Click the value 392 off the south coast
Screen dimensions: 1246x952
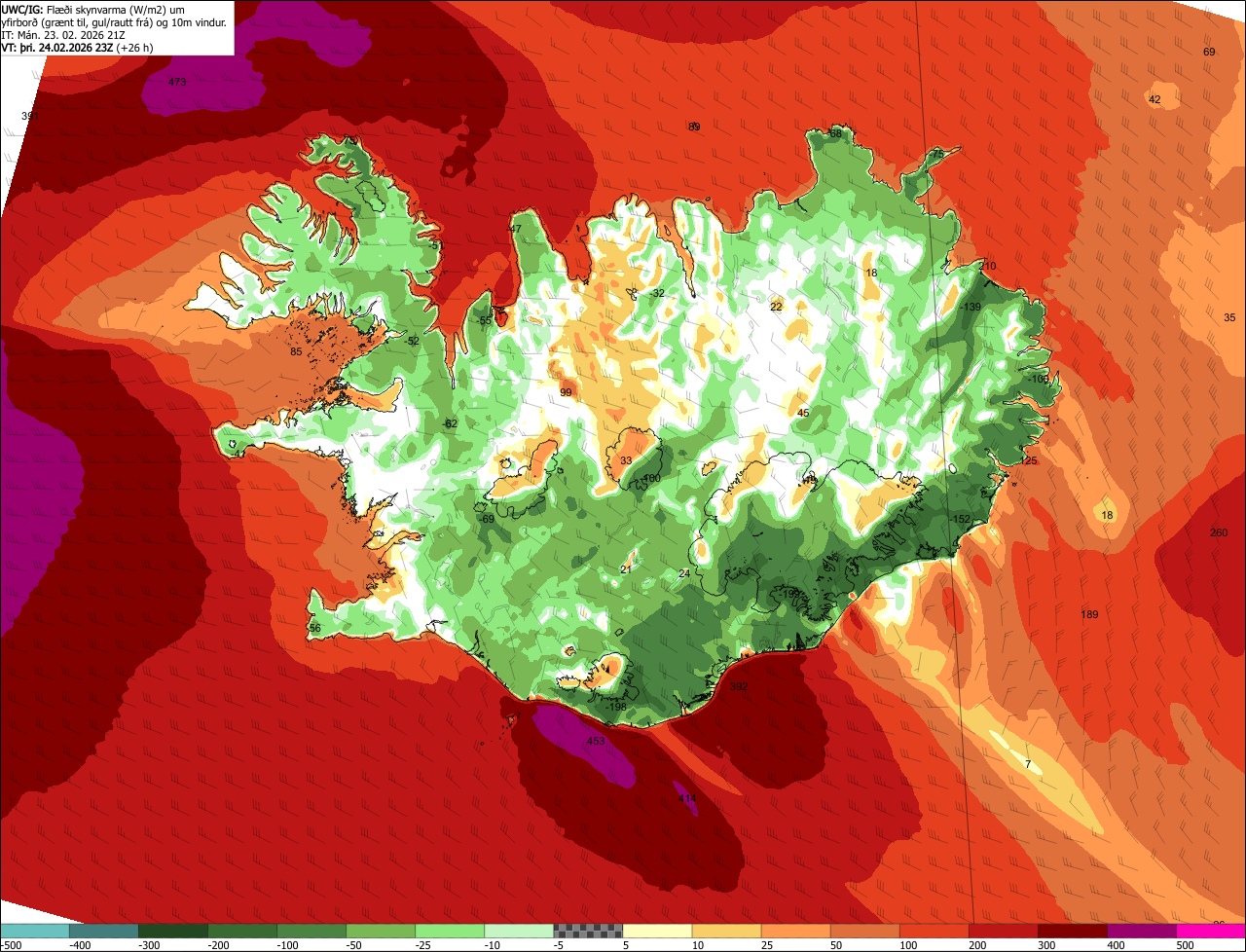(x=739, y=686)
